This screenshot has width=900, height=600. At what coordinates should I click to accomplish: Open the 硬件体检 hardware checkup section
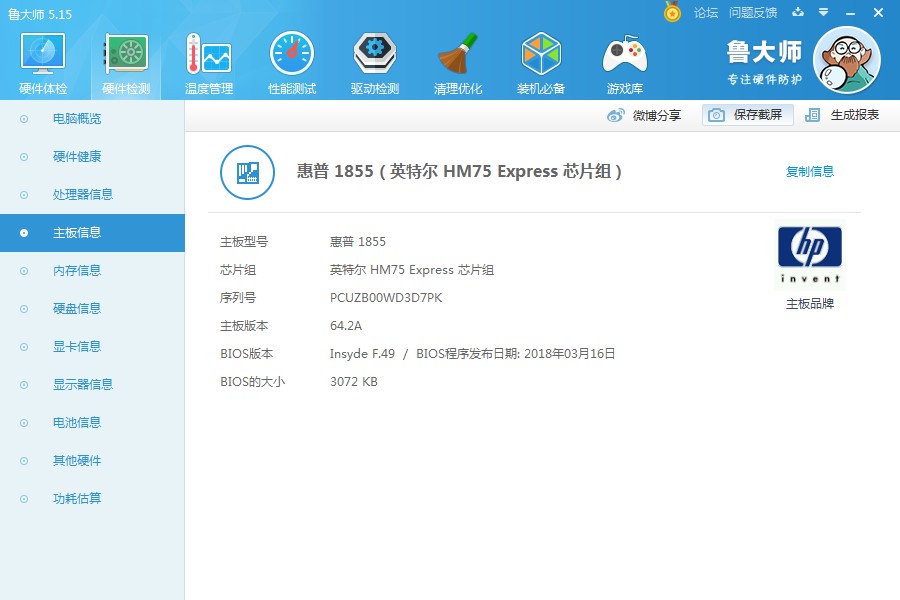pyautogui.click(x=43, y=63)
